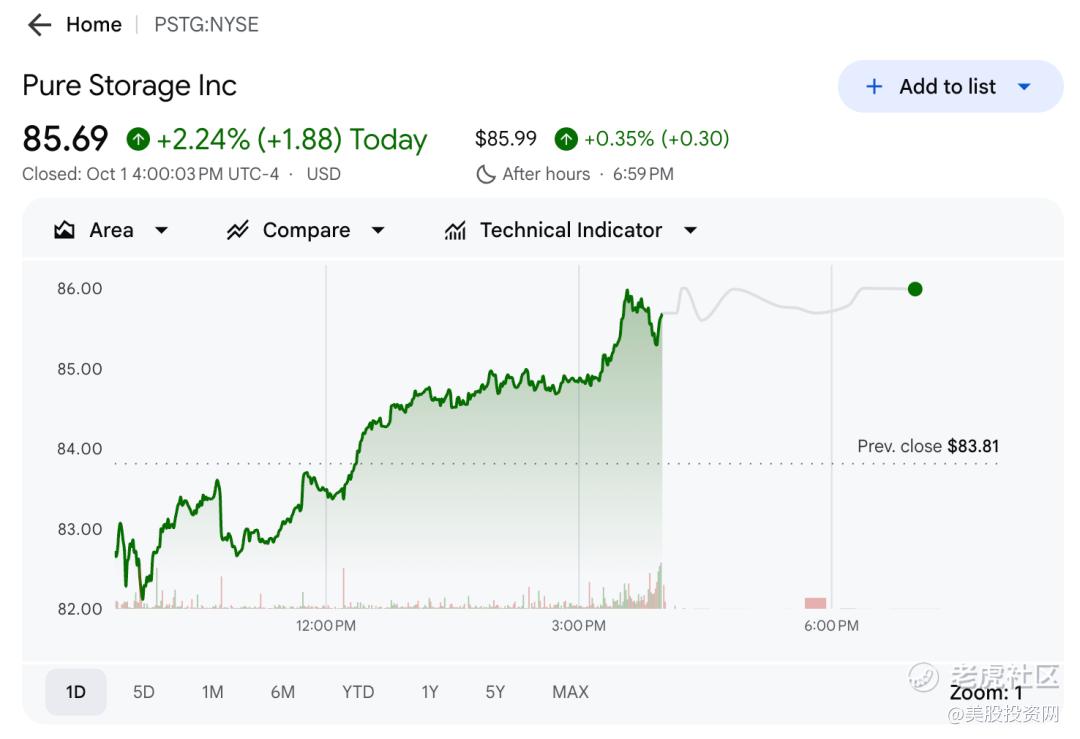Click the plus icon in Add to list
This screenshot has height=739, width=1080.
(874, 87)
